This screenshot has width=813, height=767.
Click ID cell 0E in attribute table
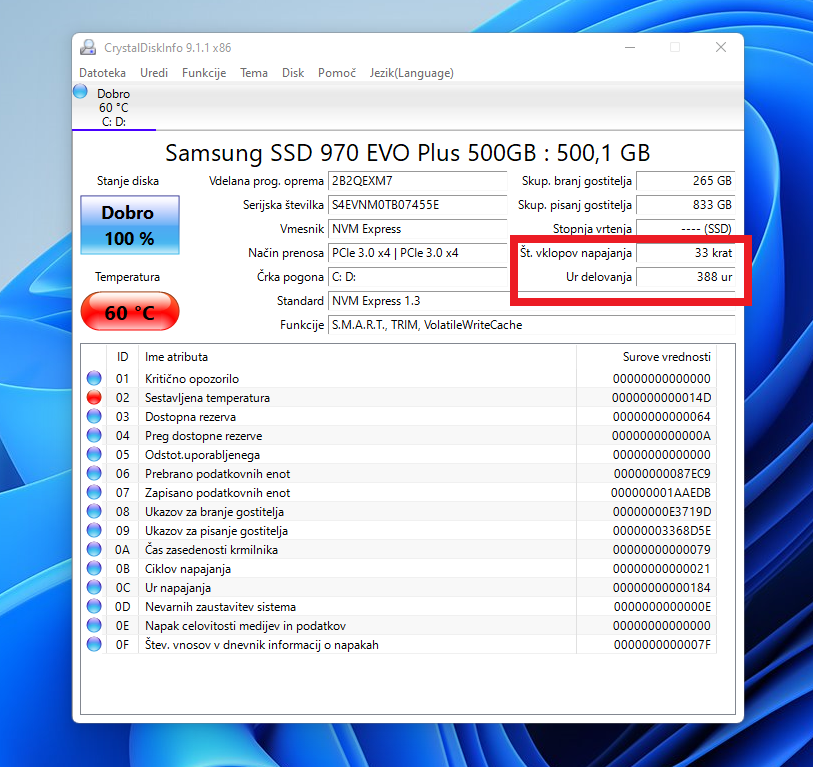click(x=122, y=626)
